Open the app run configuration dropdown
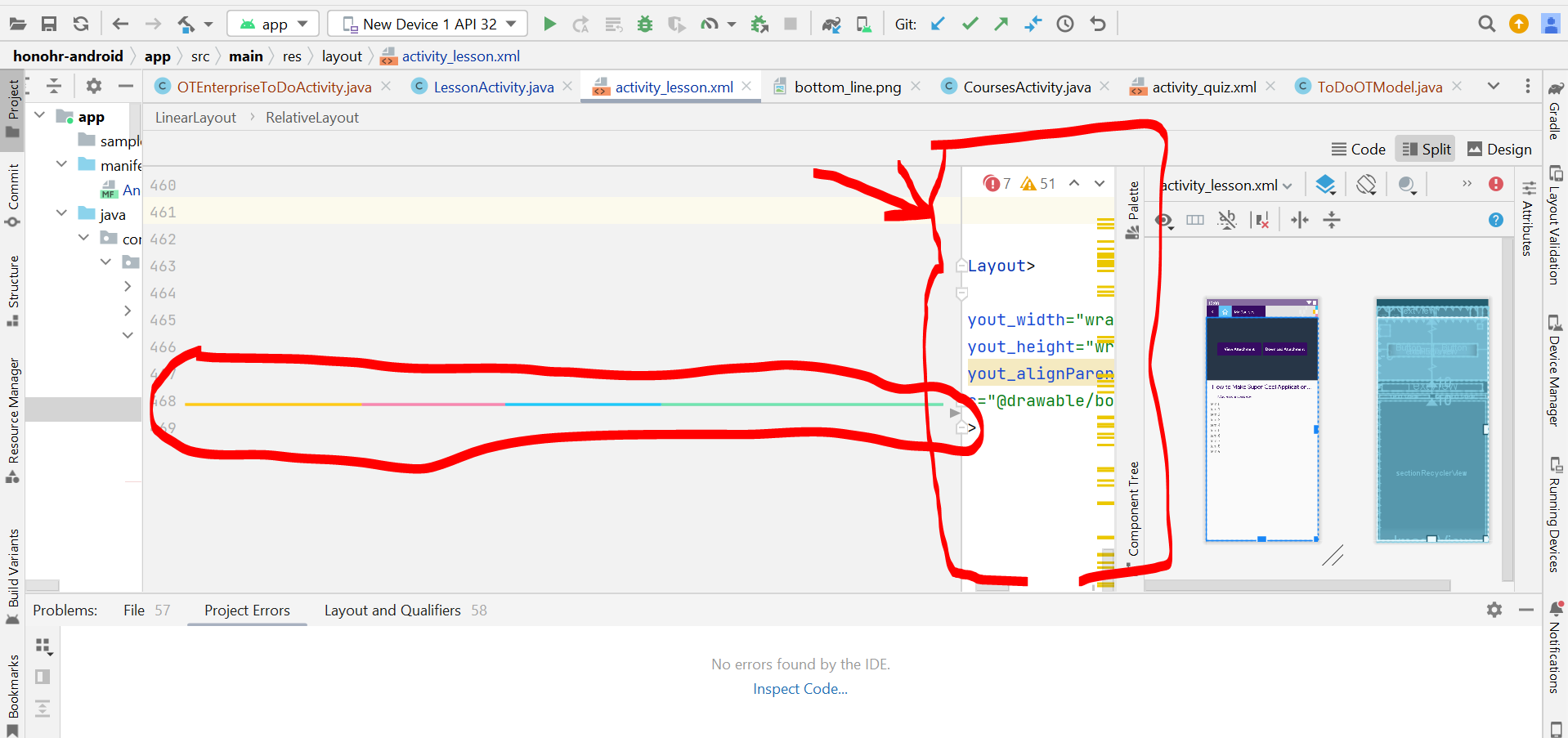Screen dimensions: 1568x738 coord(273,25)
